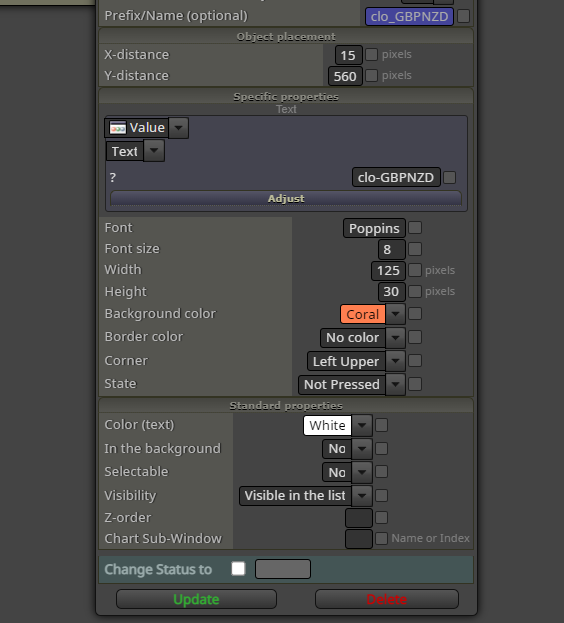Viewport: 564px width, 623px height.
Task: Tick the Corner row checkbox
Action: pos(415,361)
